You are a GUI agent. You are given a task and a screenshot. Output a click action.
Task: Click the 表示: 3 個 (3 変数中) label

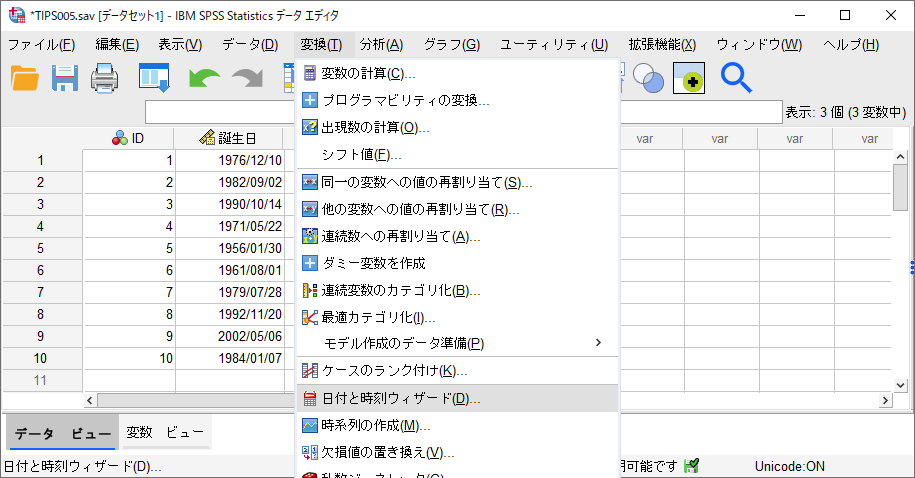pyautogui.click(x=846, y=112)
